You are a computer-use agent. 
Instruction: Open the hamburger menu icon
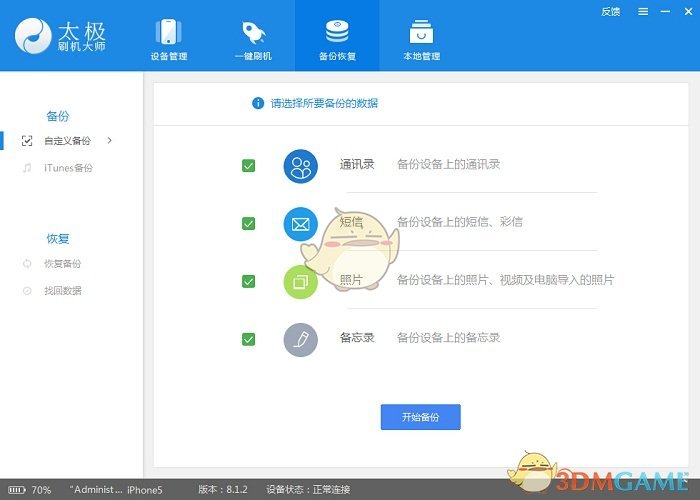coord(643,12)
